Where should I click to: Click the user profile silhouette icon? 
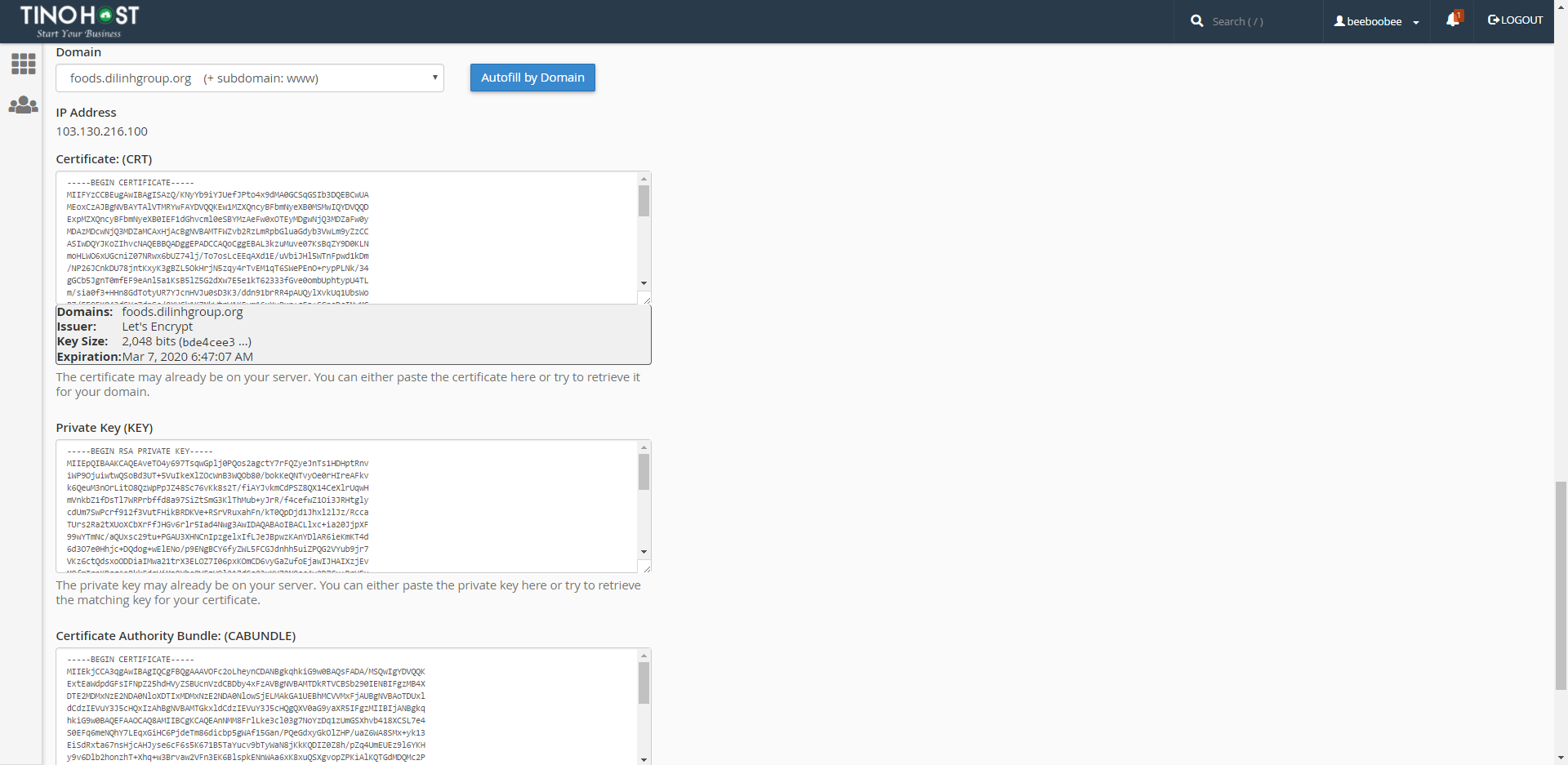(x=1339, y=21)
